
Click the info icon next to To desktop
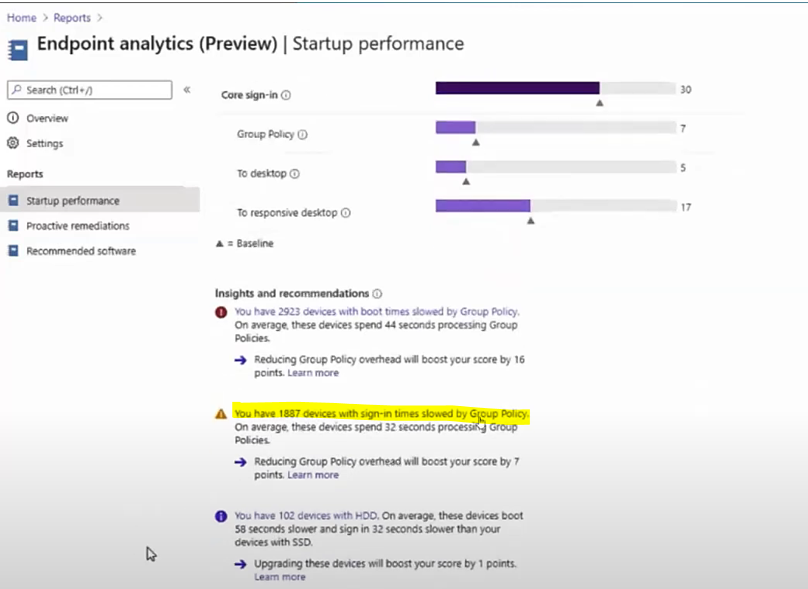click(295, 174)
